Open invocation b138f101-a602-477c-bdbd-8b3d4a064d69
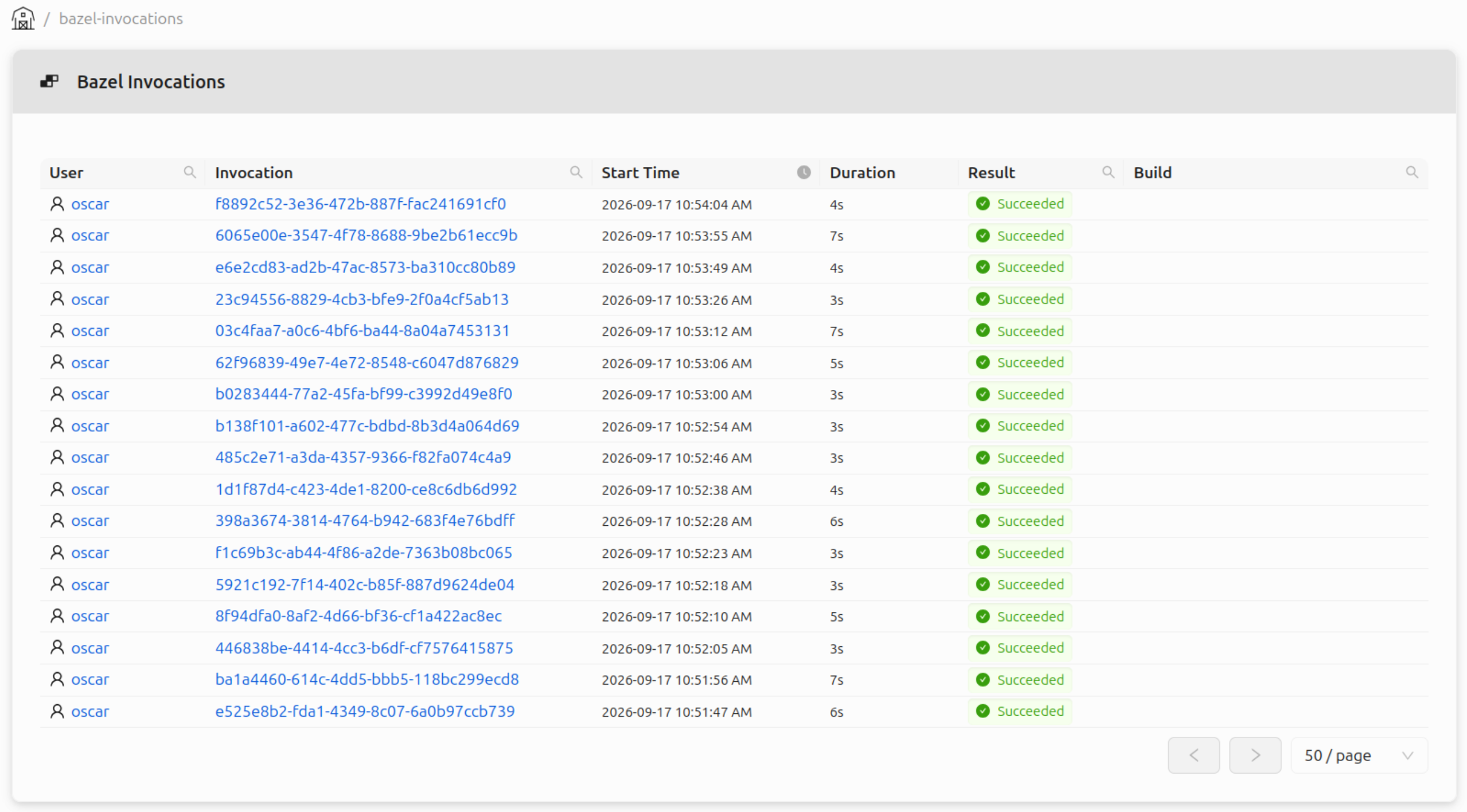The height and width of the screenshot is (812, 1467). coord(367,426)
